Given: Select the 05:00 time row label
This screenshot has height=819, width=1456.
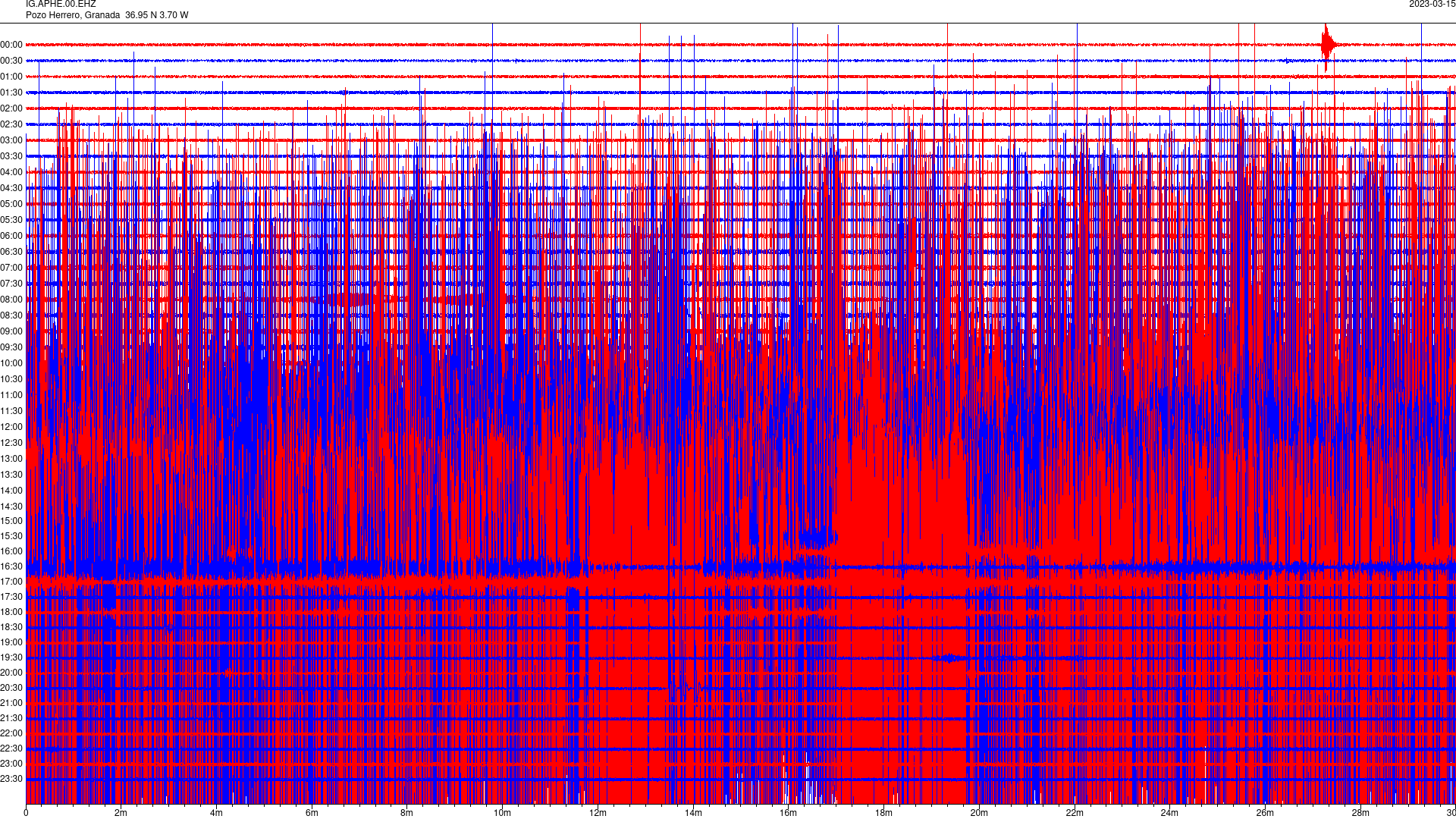Looking at the screenshot, I should (x=11, y=204).
